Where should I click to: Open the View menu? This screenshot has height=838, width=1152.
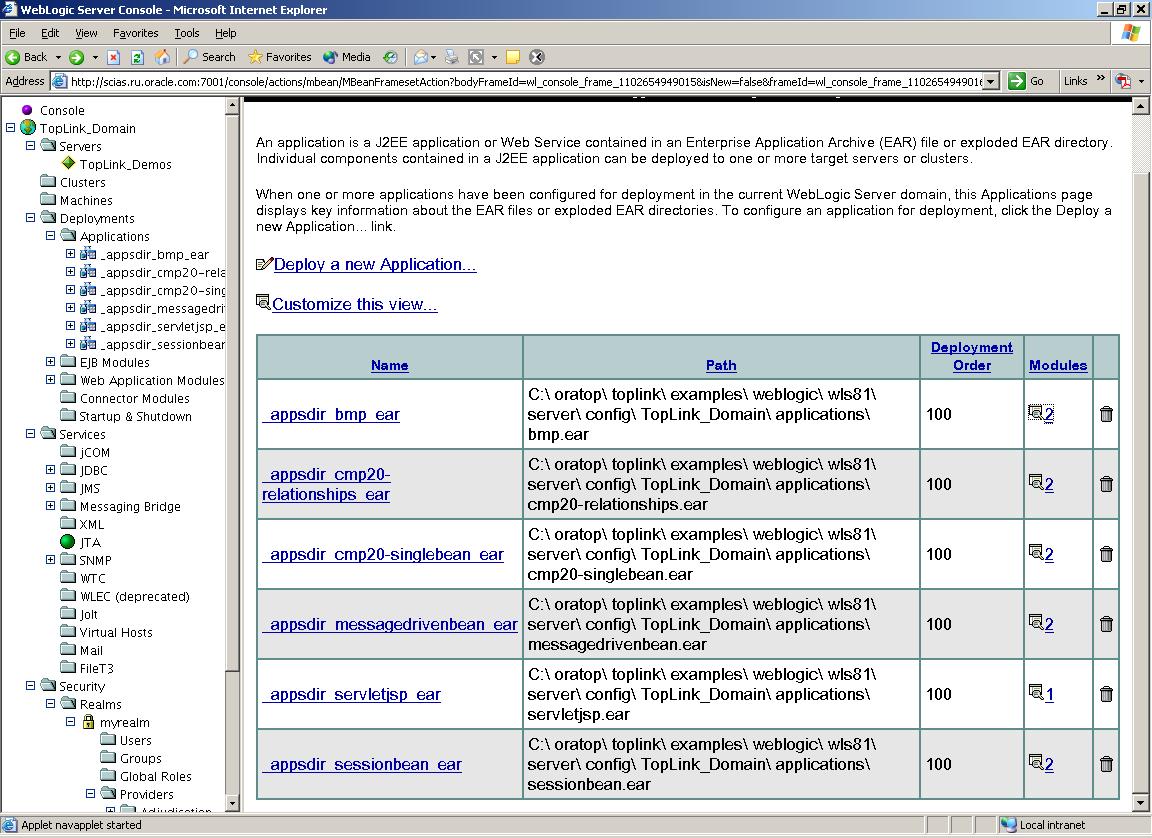(x=86, y=33)
